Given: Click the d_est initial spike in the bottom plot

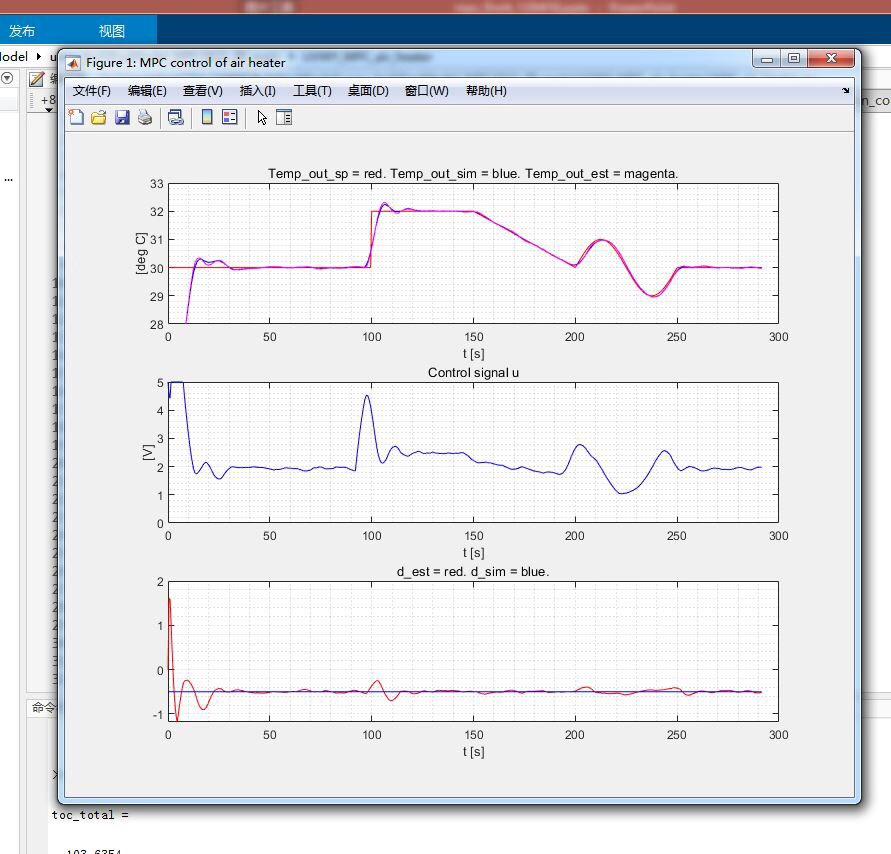Looking at the screenshot, I should coord(169,599).
